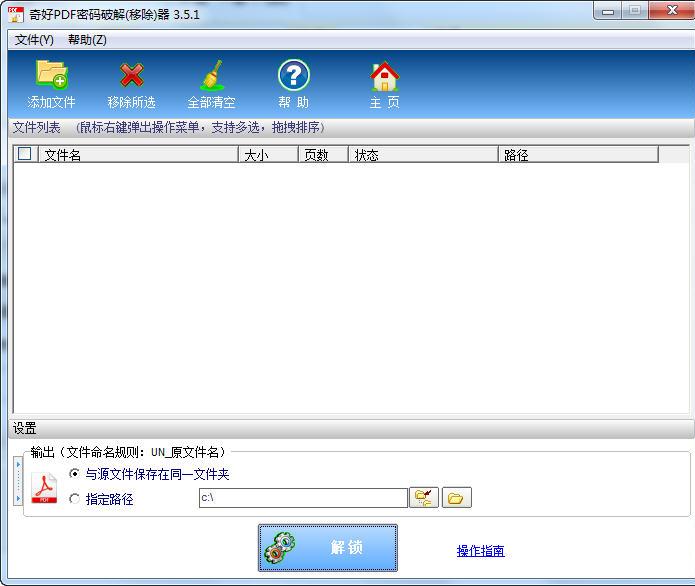Click the 文件名 column header
This screenshot has height=586, width=695.
pyautogui.click(x=138, y=155)
